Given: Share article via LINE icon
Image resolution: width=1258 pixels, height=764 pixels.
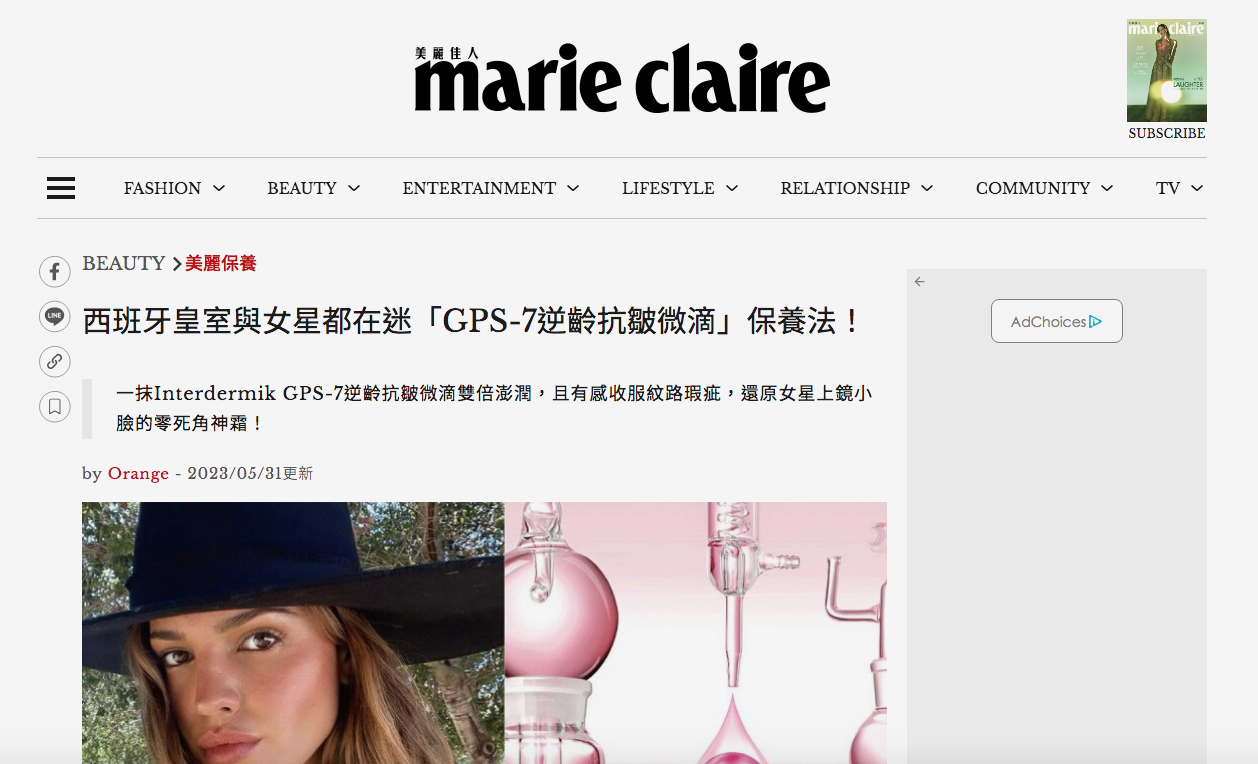Looking at the screenshot, I should coord(54,316).
